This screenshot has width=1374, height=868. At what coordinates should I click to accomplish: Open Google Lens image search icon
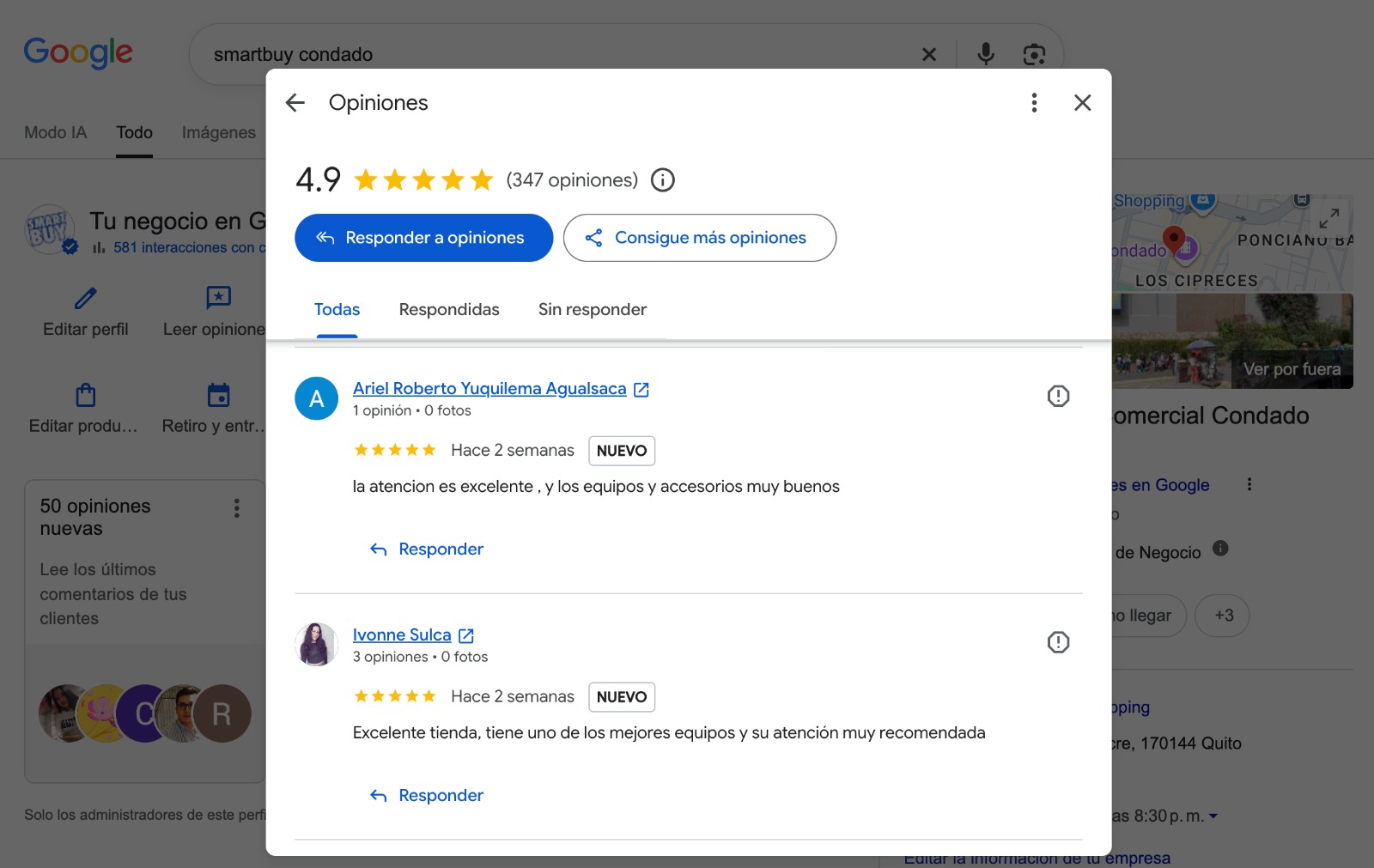[1034, 55]
